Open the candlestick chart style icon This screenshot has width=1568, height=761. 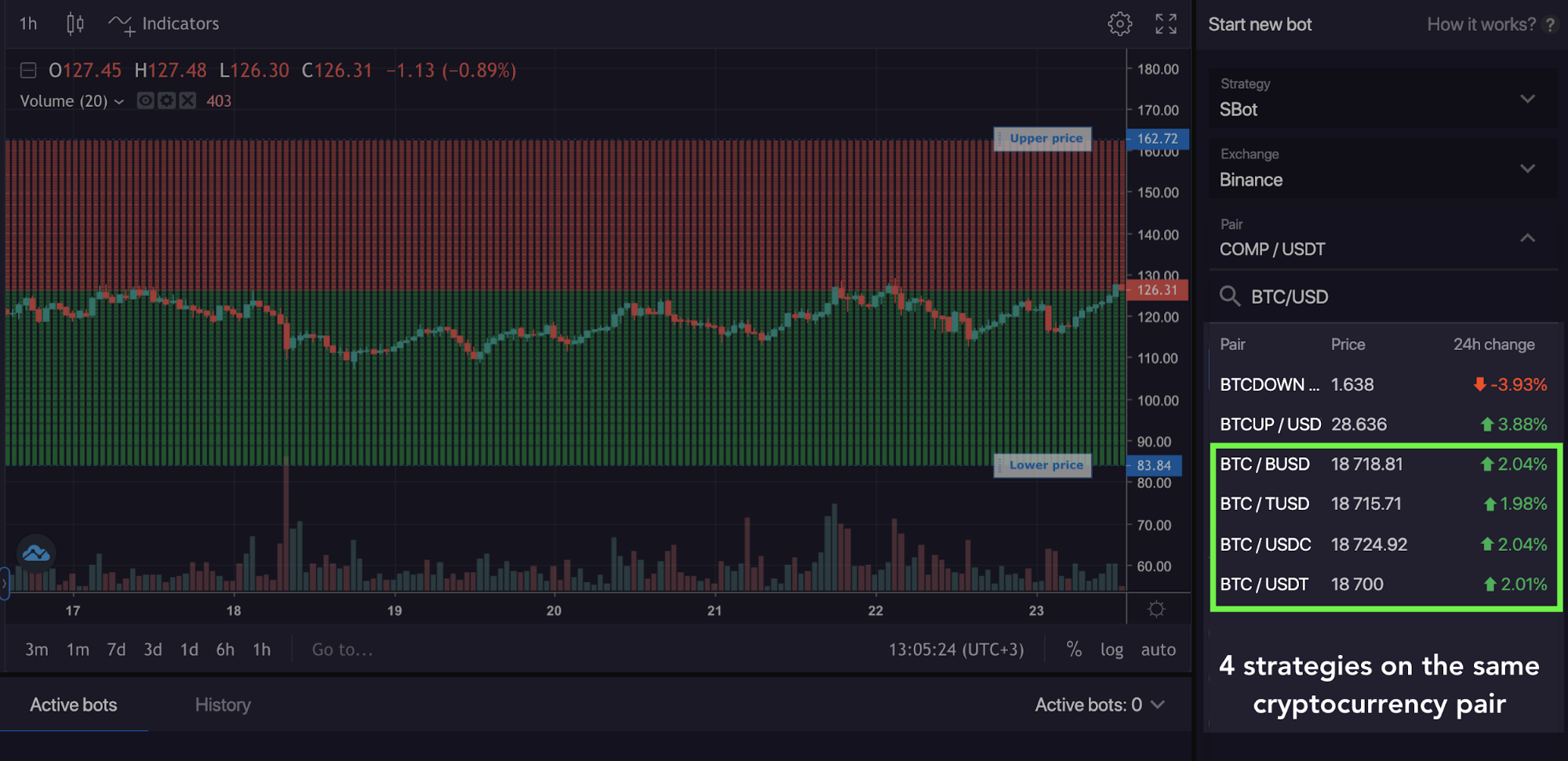[75, 24]
